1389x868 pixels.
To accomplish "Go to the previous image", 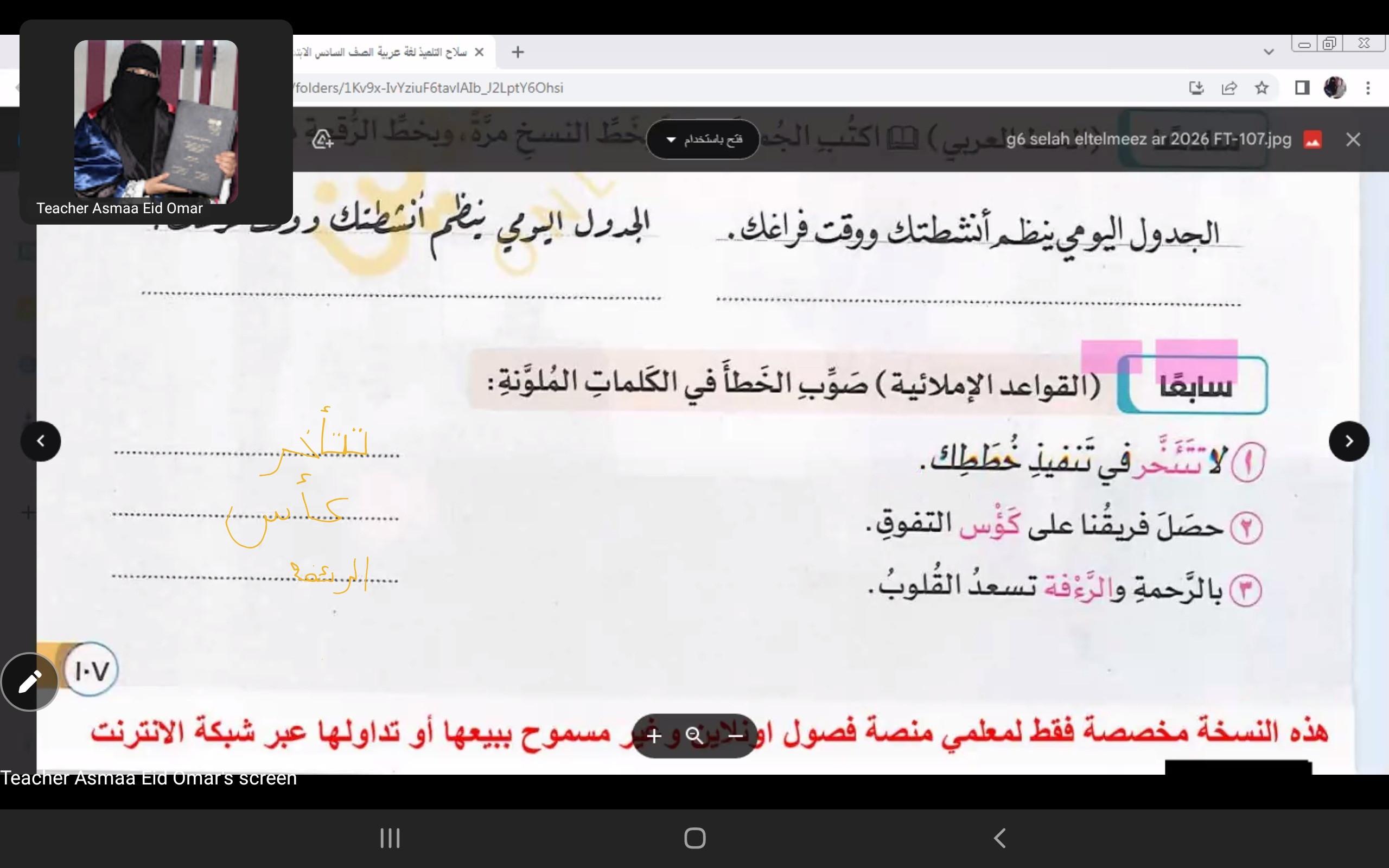I will 41,441.
